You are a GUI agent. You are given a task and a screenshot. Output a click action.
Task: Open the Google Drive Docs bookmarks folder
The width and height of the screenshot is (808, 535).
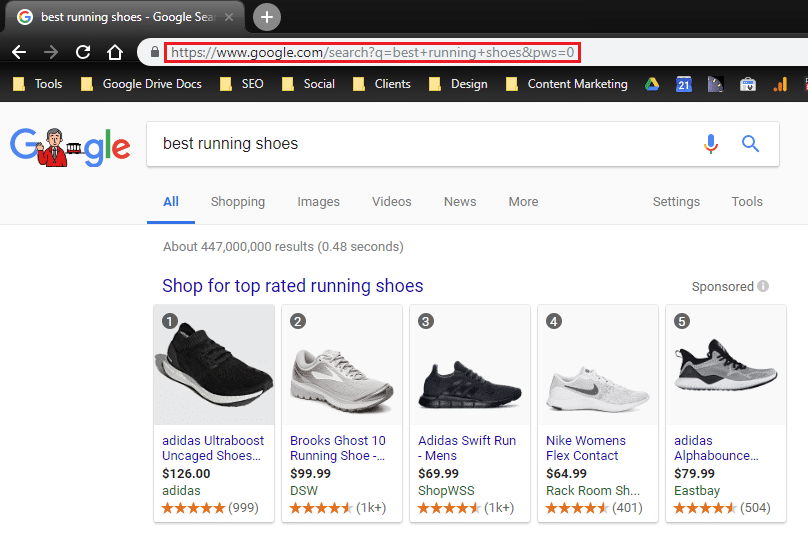pos(141,84)
